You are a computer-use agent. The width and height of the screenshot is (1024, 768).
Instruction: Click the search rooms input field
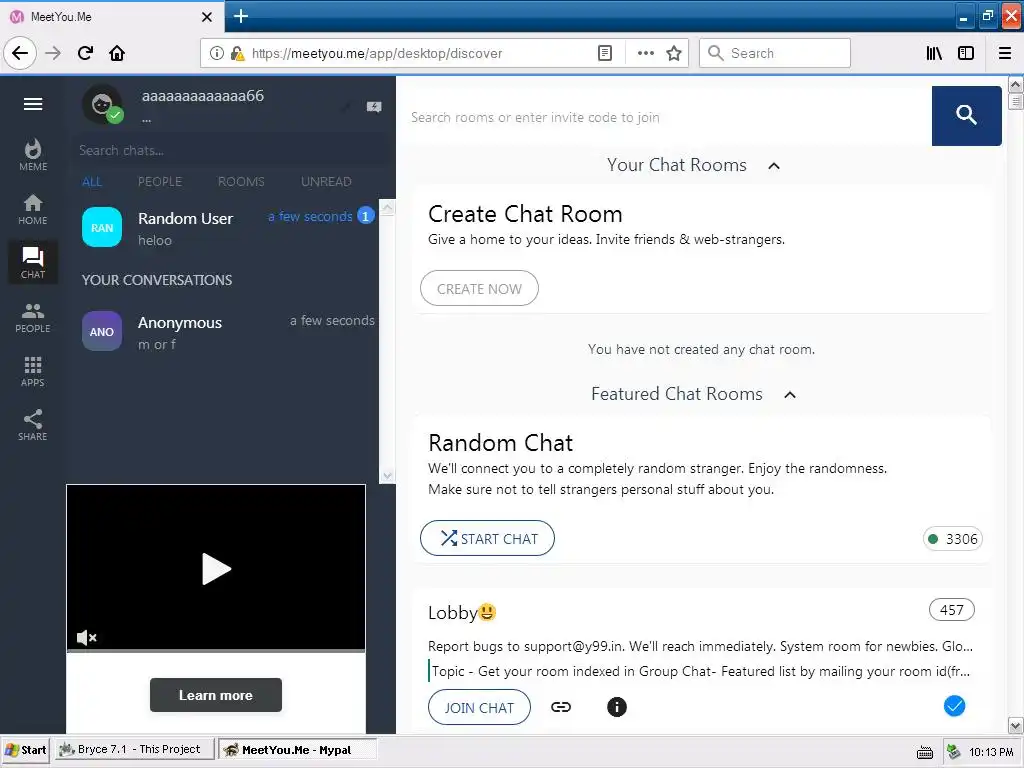click(666, 117)
